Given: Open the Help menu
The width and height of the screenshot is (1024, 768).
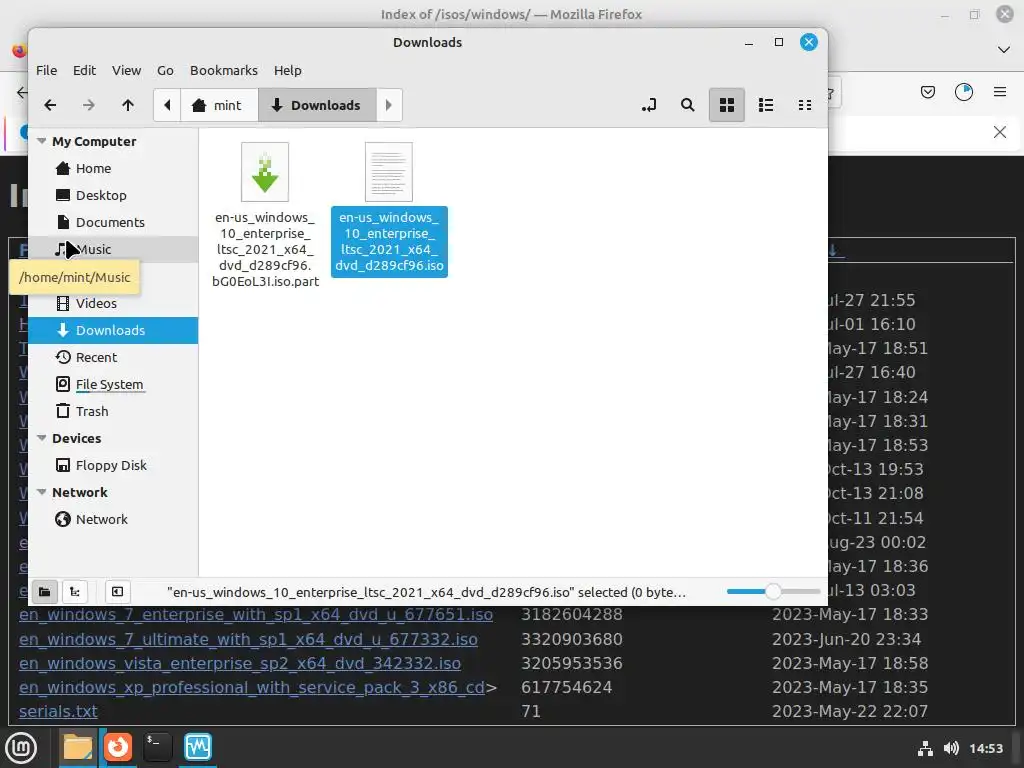Looking at the screenshot, I should coord(287,71).
